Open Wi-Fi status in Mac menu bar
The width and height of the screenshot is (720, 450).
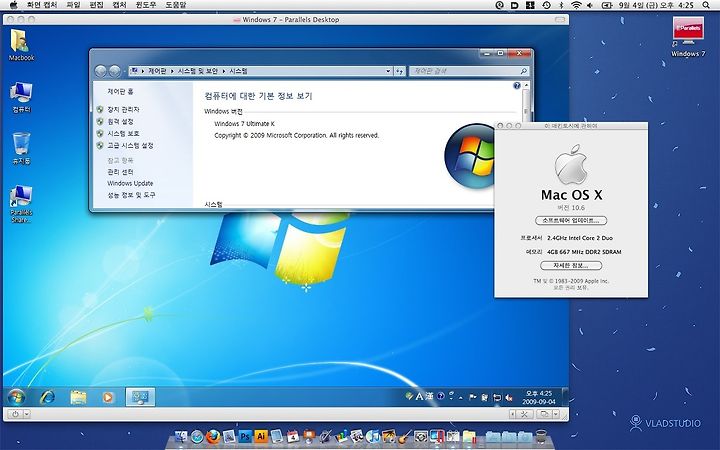coord(576,5)
